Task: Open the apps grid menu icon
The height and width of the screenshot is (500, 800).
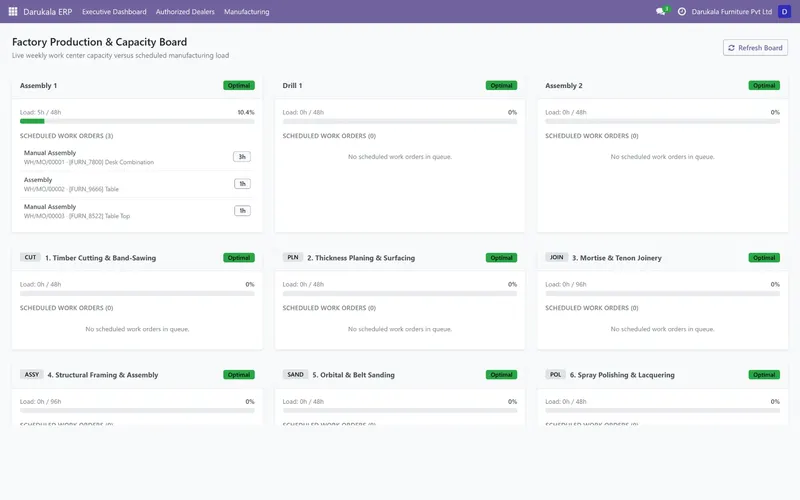Action: (13, 11)
